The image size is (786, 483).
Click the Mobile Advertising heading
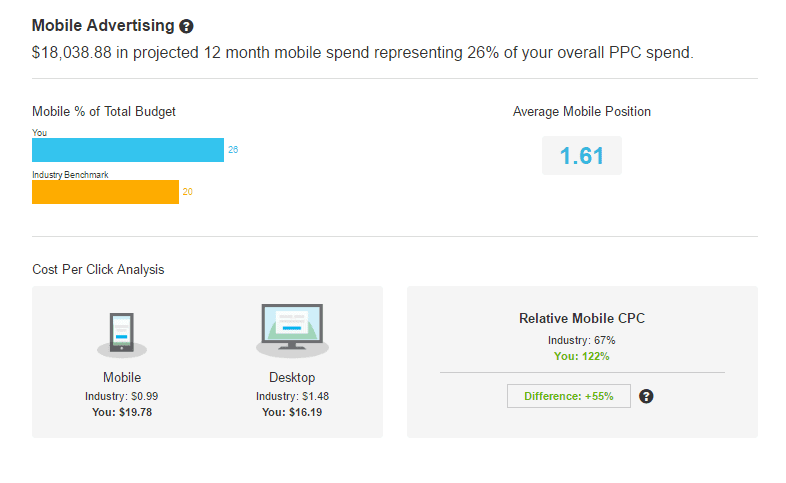103,25
